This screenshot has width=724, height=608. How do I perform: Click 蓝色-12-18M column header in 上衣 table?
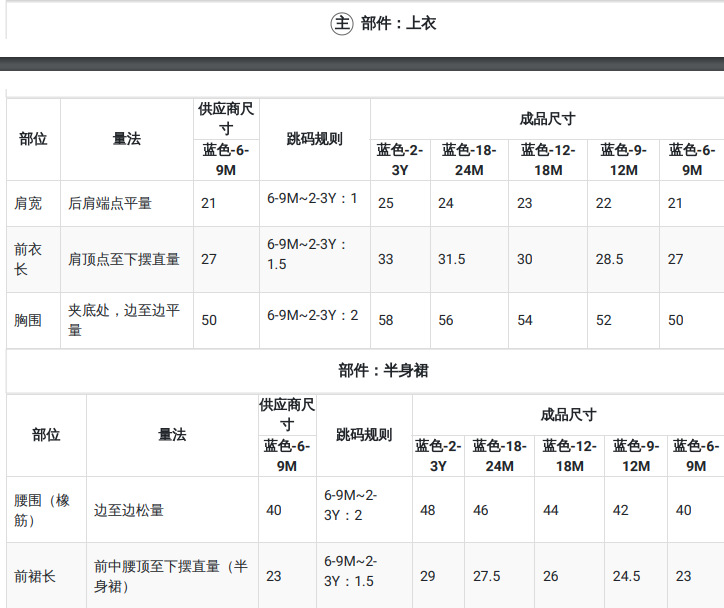[548, 160]
